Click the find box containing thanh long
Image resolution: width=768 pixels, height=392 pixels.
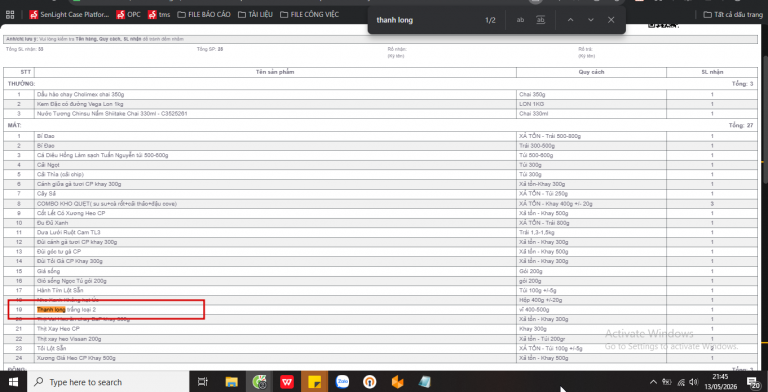point(426,20)
